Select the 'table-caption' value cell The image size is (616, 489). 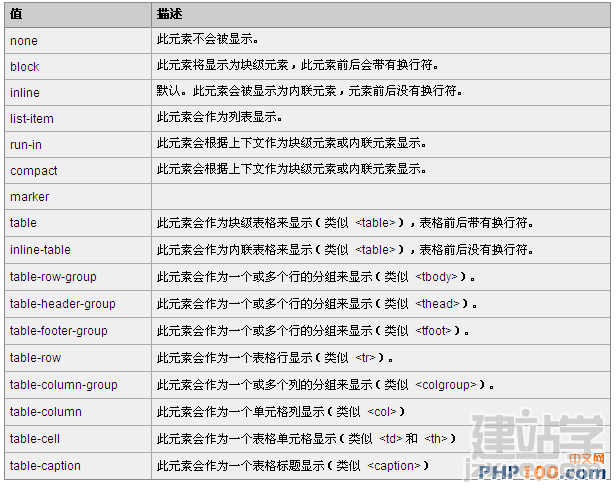point(78,466)
